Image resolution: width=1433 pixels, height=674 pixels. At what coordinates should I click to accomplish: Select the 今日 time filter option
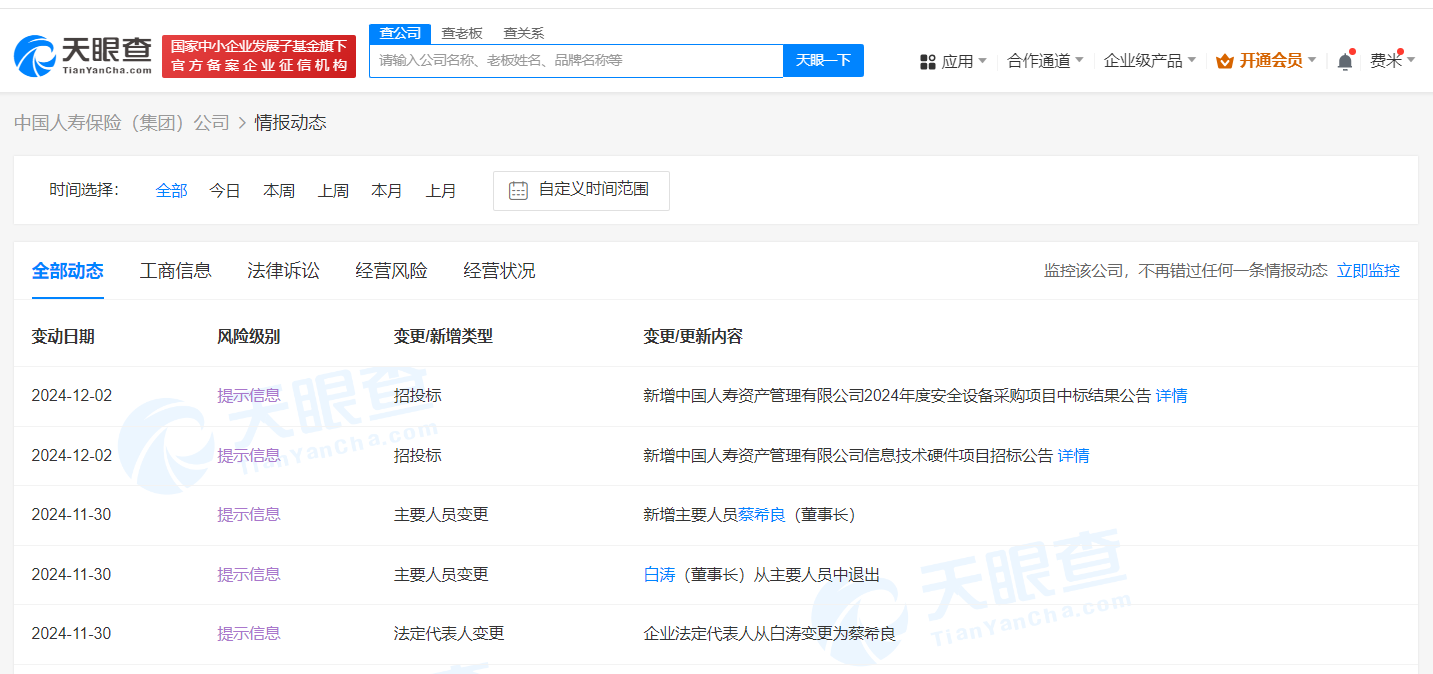[x=225, y=190]
